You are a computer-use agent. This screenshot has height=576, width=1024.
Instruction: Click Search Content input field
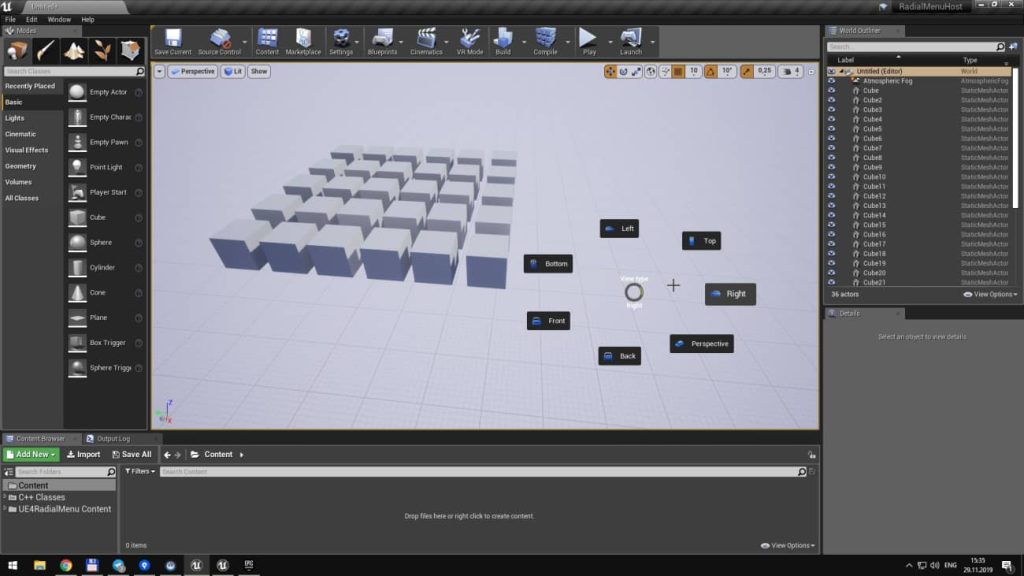click(x=483, y=472)
